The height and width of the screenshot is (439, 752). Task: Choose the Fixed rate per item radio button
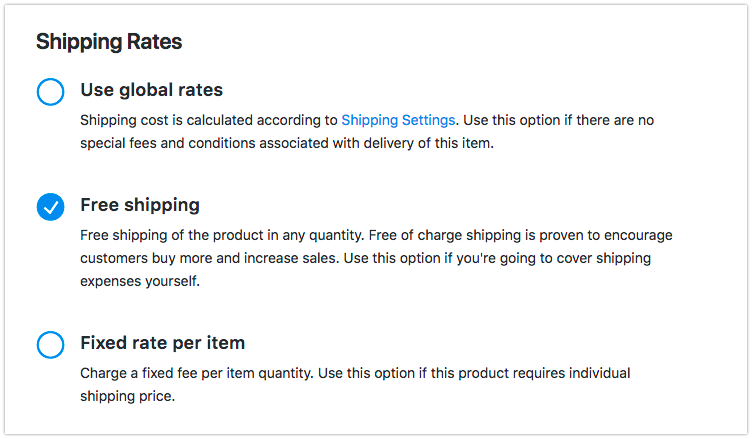(x=50, y=345)
